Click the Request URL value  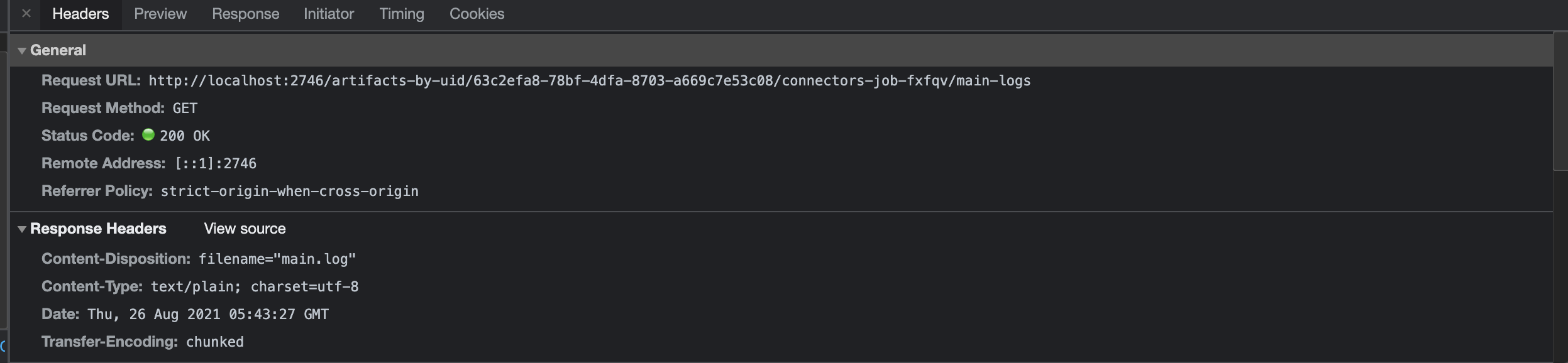[589, 81]
